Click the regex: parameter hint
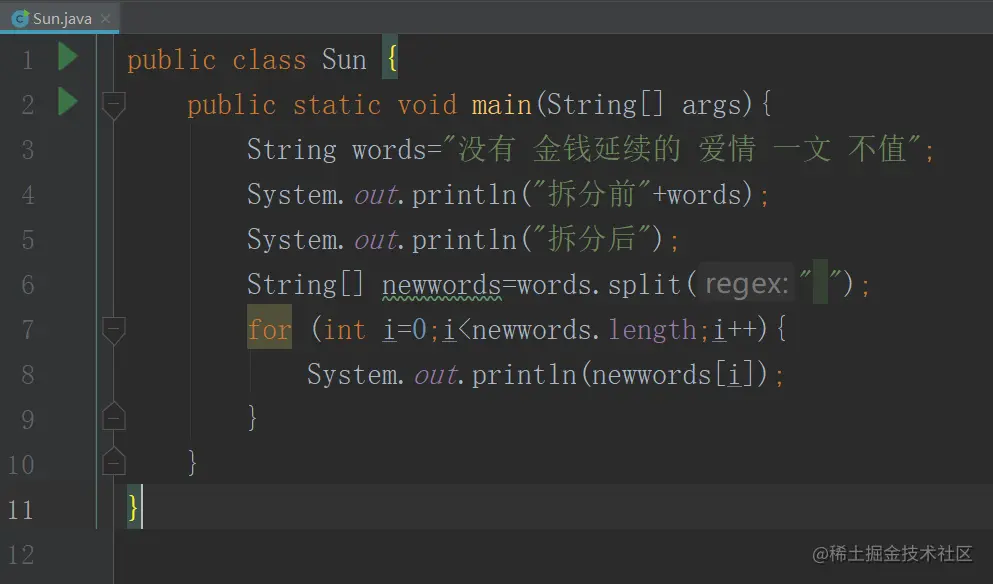This screenshot has width=993, height=584. pyautogui.click(x=747, y=284)
